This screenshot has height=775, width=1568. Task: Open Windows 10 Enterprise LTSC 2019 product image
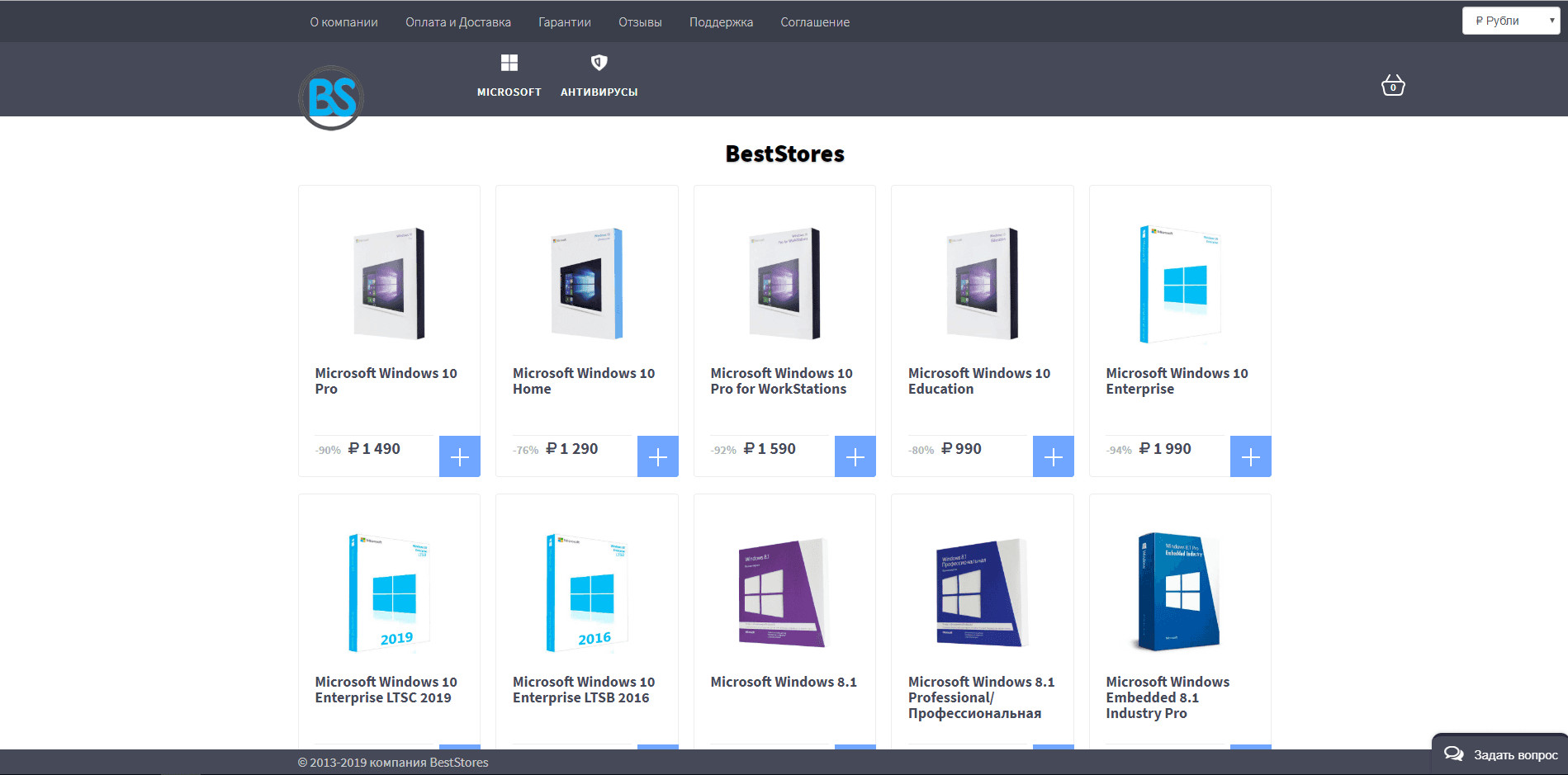(x=389, y=592)
